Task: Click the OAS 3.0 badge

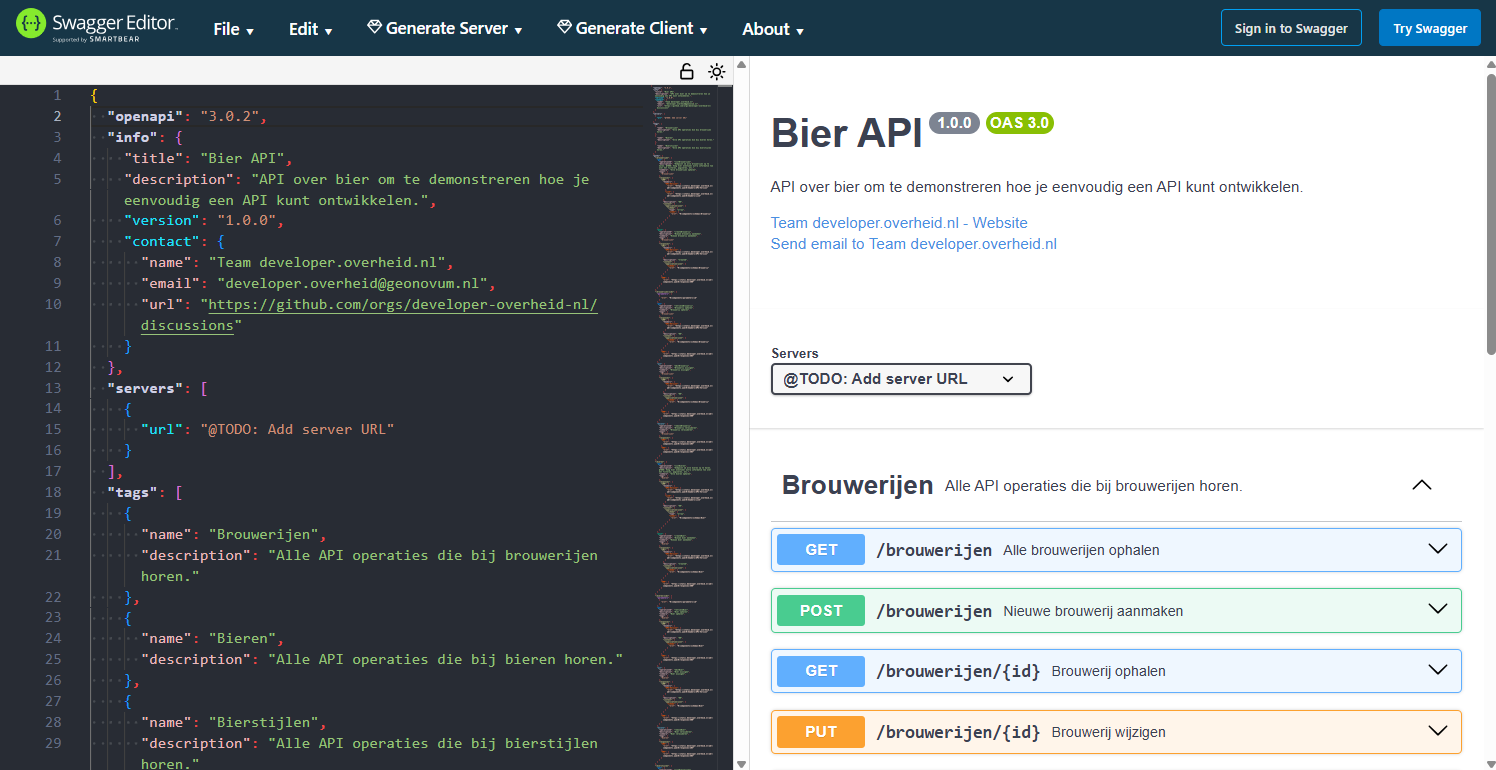Action: point(1019,123)
